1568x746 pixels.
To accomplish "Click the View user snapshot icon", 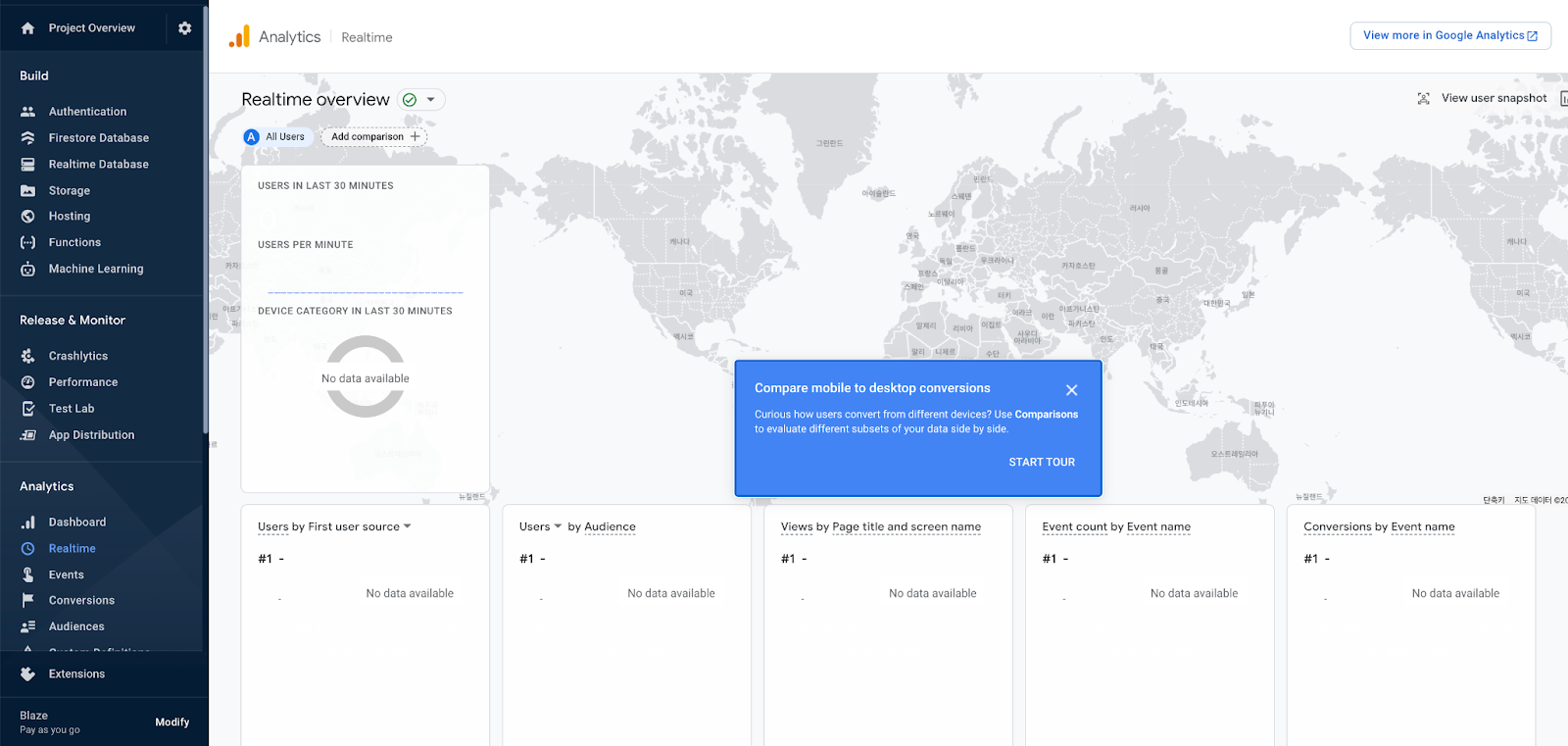I will coord(1423,98).
